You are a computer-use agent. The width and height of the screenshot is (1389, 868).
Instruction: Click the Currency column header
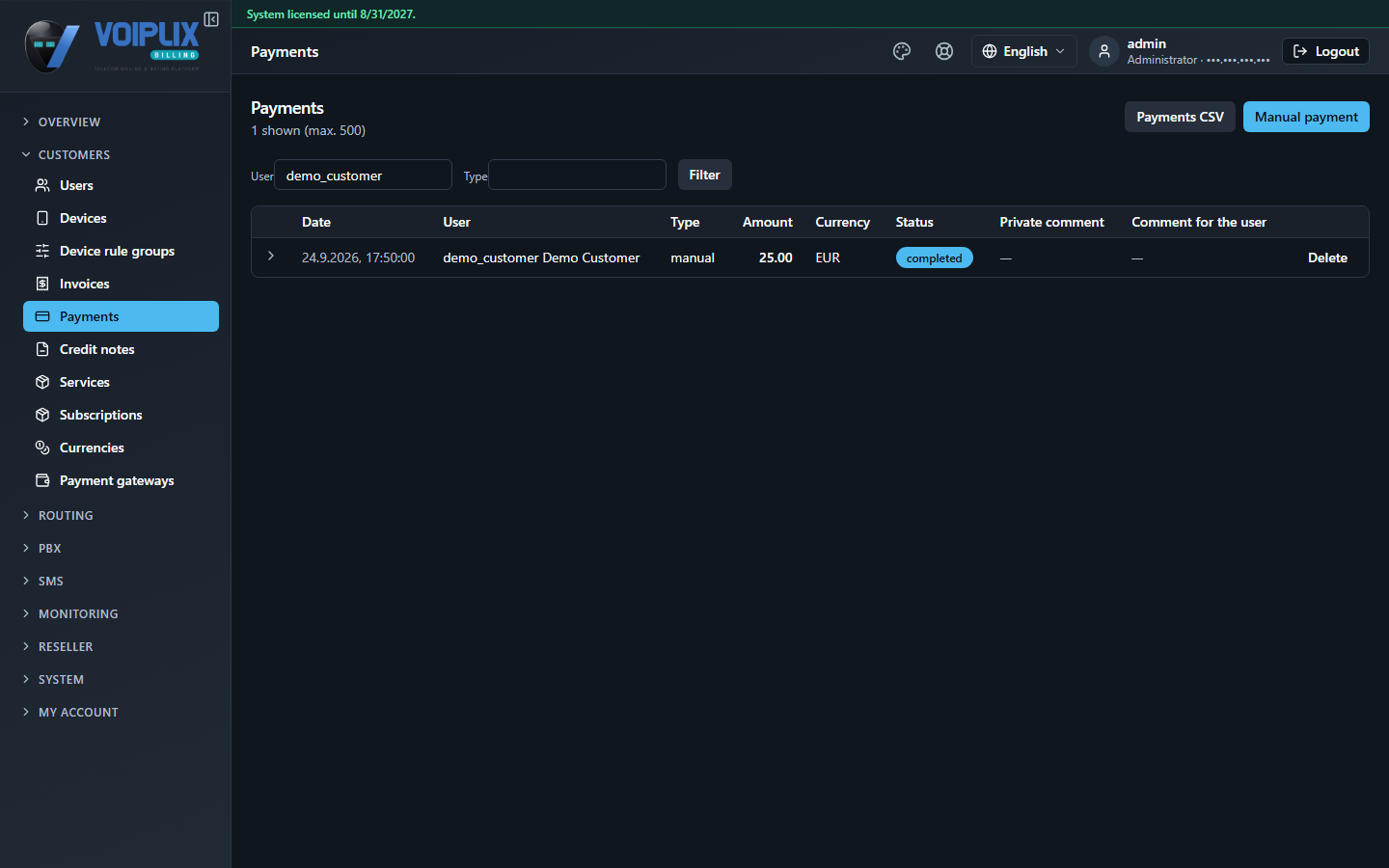842,222
